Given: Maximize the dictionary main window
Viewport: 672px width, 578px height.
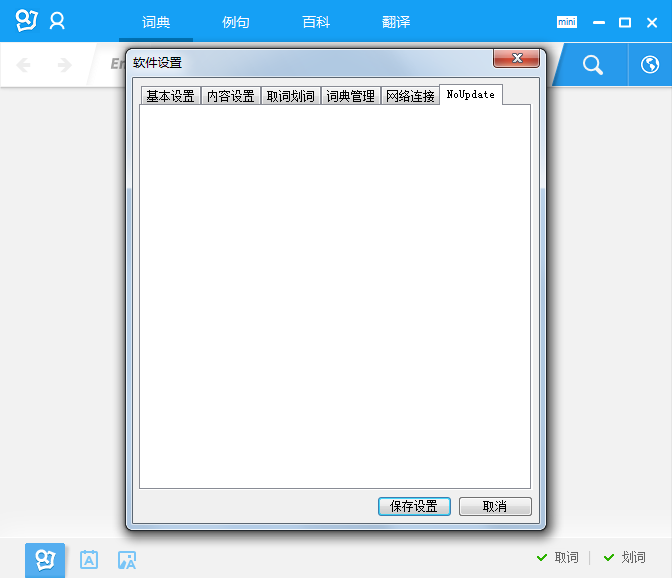Looking at the screenshot, I should click(625, 22).
